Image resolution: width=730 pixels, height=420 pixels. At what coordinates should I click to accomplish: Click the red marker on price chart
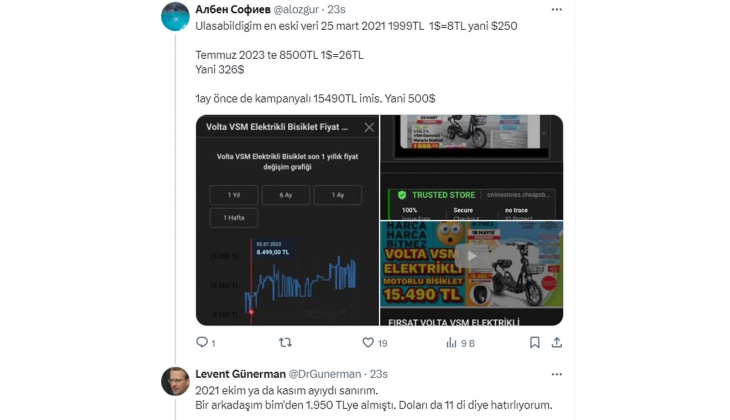coord(251,312)
